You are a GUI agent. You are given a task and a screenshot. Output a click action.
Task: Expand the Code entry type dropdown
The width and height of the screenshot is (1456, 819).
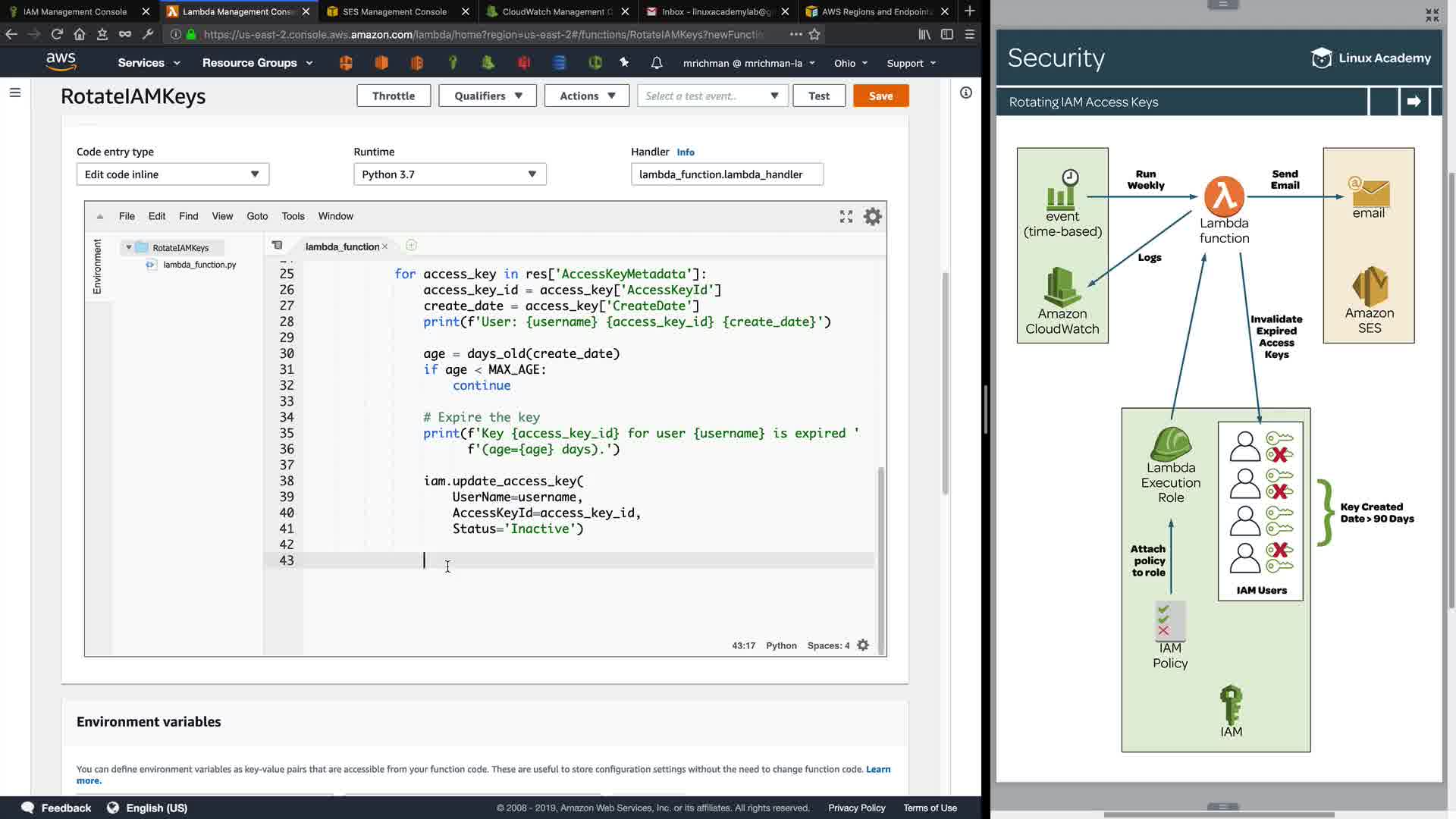tap(173, 174)
